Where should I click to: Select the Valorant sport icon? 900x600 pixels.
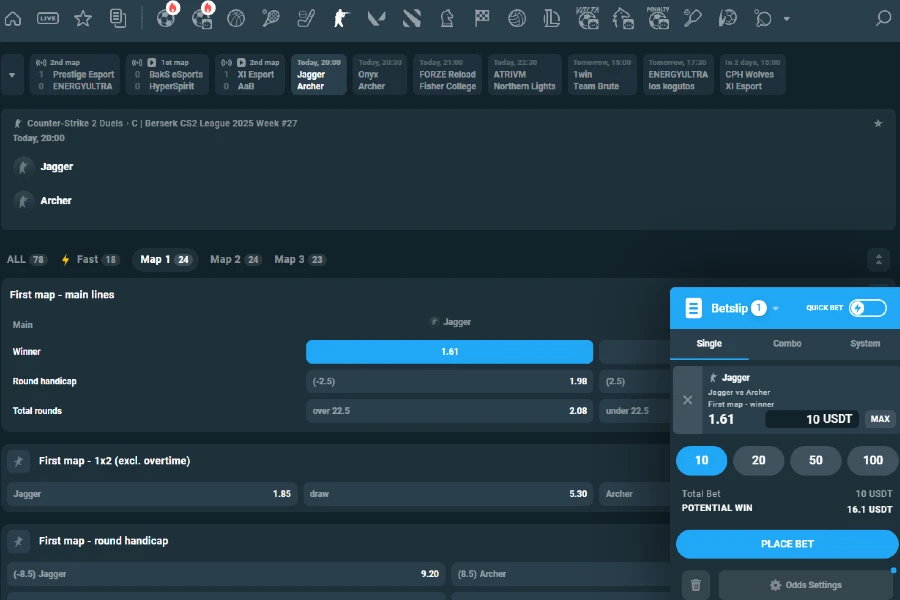376,18
